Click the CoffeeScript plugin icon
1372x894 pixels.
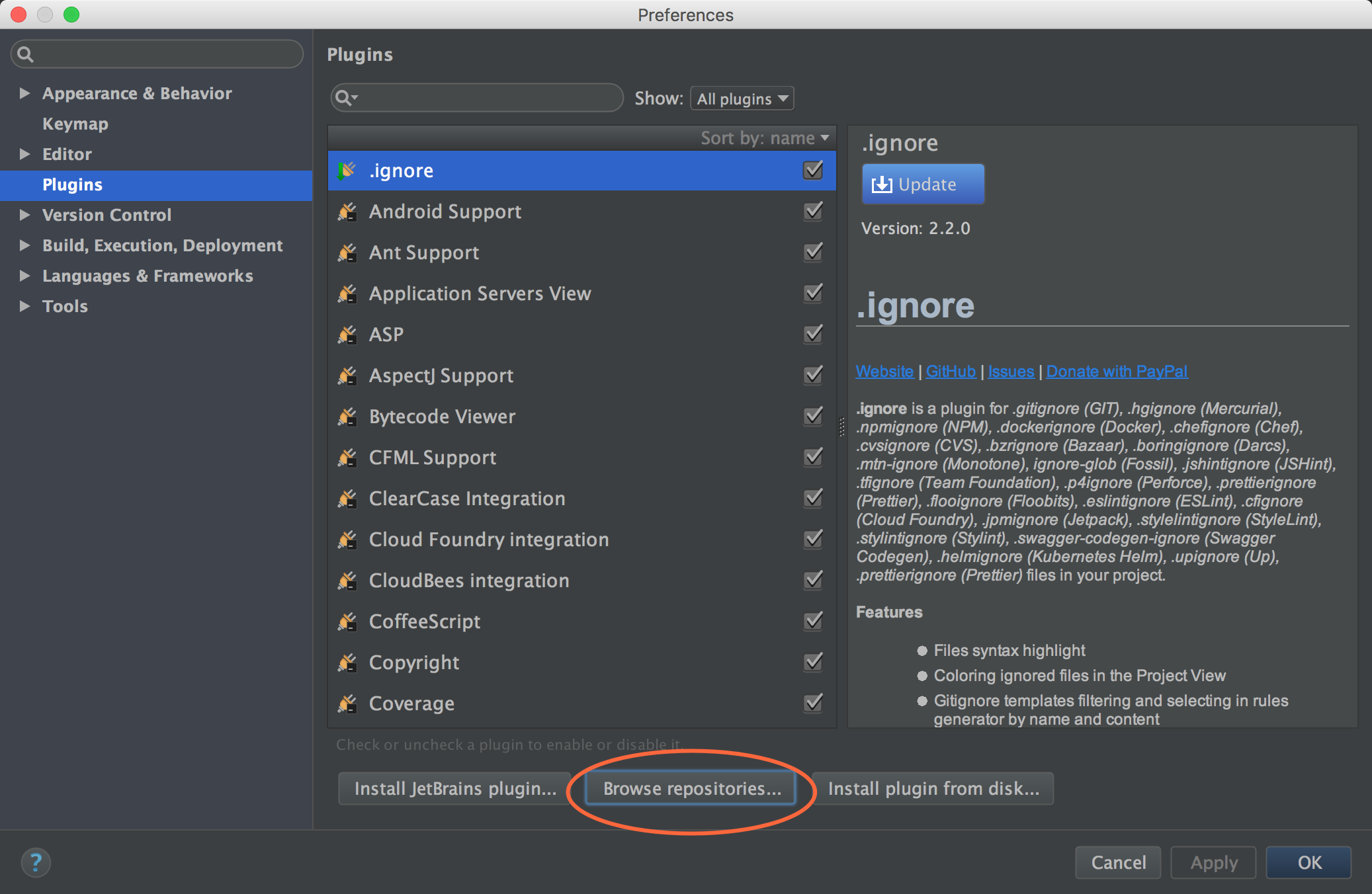(348, 621)
